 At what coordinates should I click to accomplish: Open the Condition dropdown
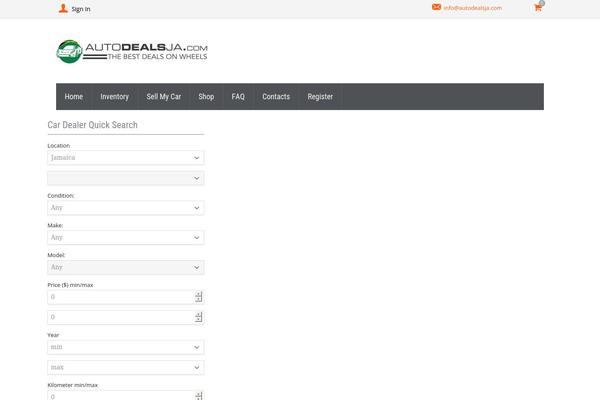(126, 208)
